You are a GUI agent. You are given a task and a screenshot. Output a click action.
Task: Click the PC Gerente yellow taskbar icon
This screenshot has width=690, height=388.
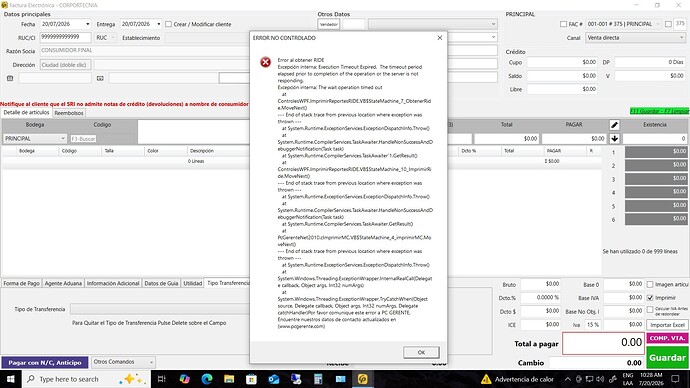(x=363, y=379)
